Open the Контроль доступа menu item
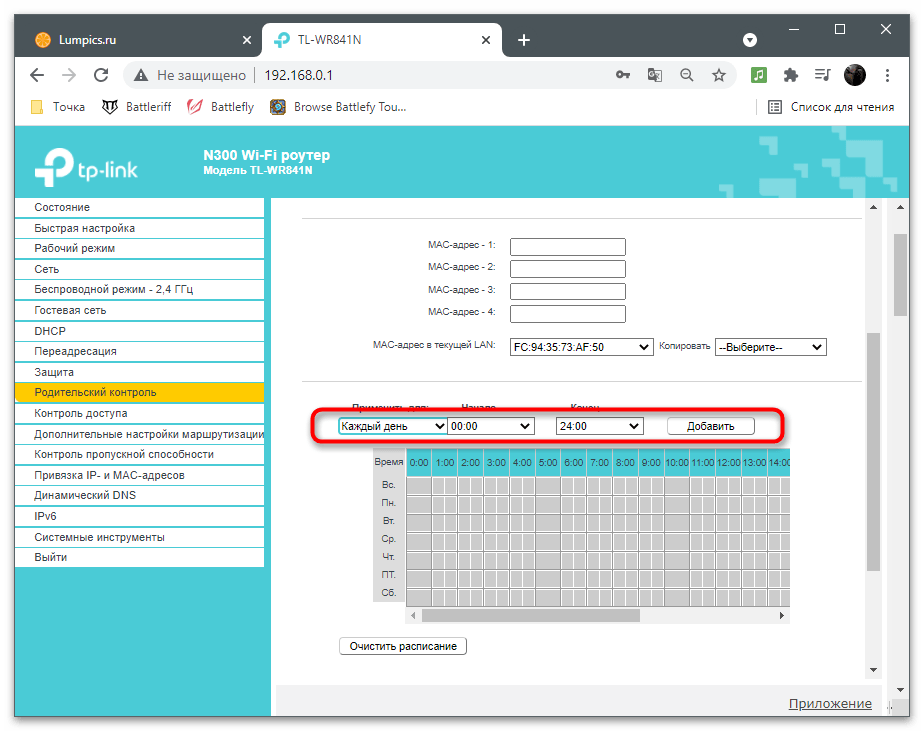The height and width of the screenshot is (731, 924). pyautogui.click(x=139, y=413)
